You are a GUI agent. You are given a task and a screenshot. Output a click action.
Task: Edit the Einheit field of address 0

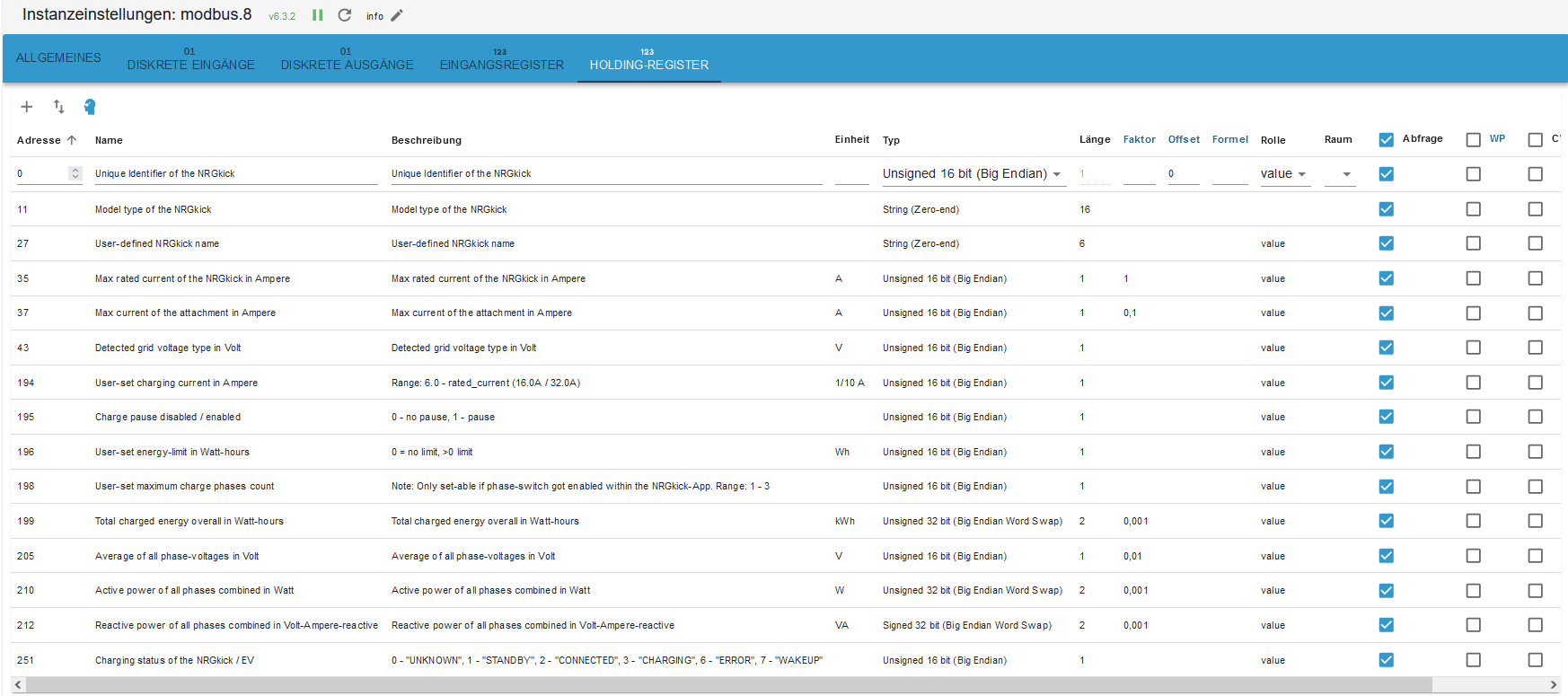tap(851, 174)
